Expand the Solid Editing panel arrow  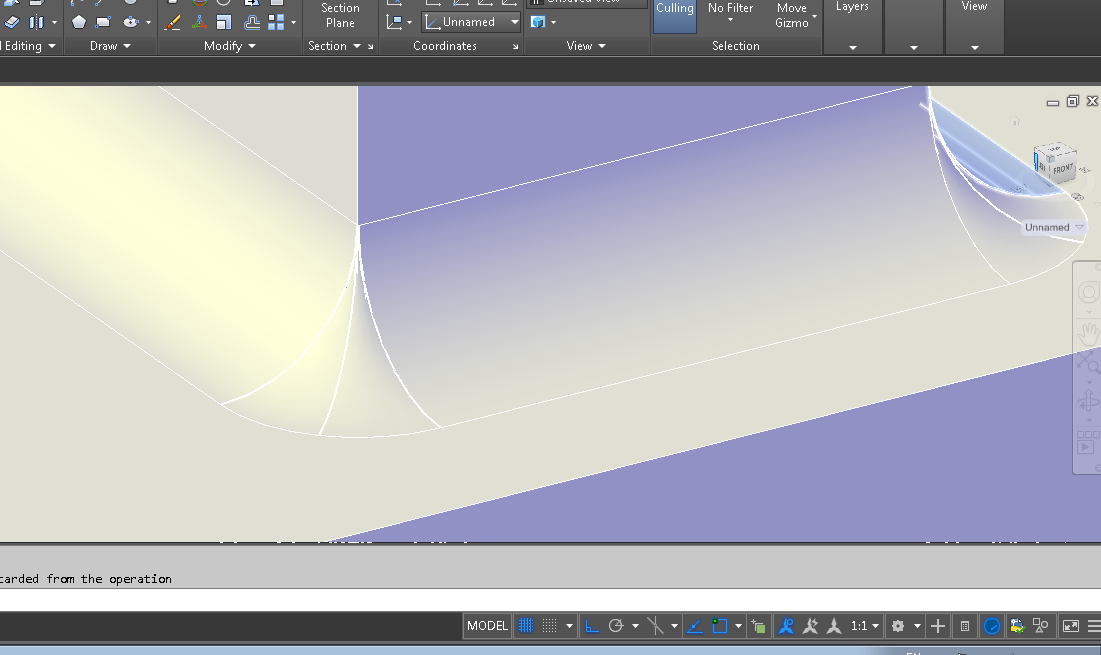51,46
